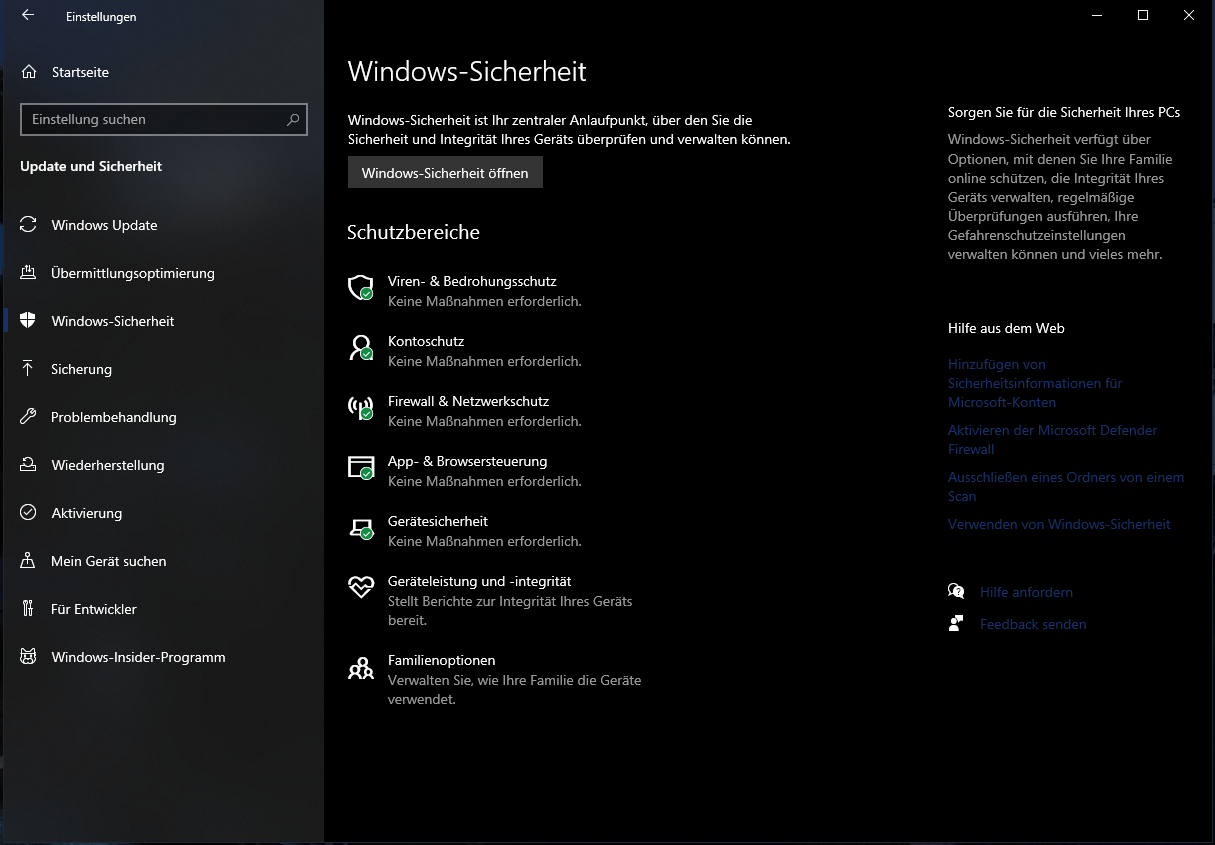Click the Windows-Insider-Programm cat icon
Image resolution: width=1215 pixels, height=845 pixels.
[x=28, y=657]
